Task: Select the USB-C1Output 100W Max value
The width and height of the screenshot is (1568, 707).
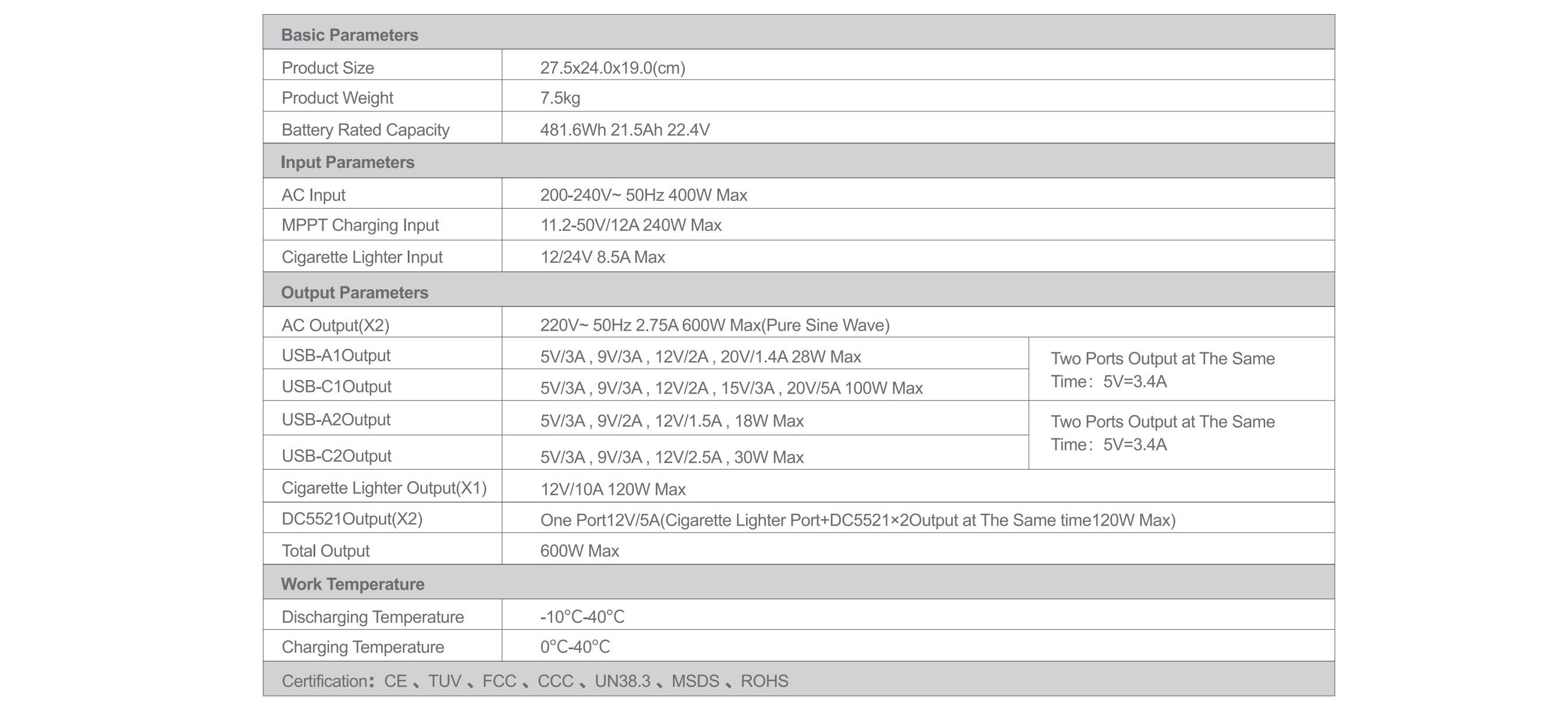Action: 731,388
